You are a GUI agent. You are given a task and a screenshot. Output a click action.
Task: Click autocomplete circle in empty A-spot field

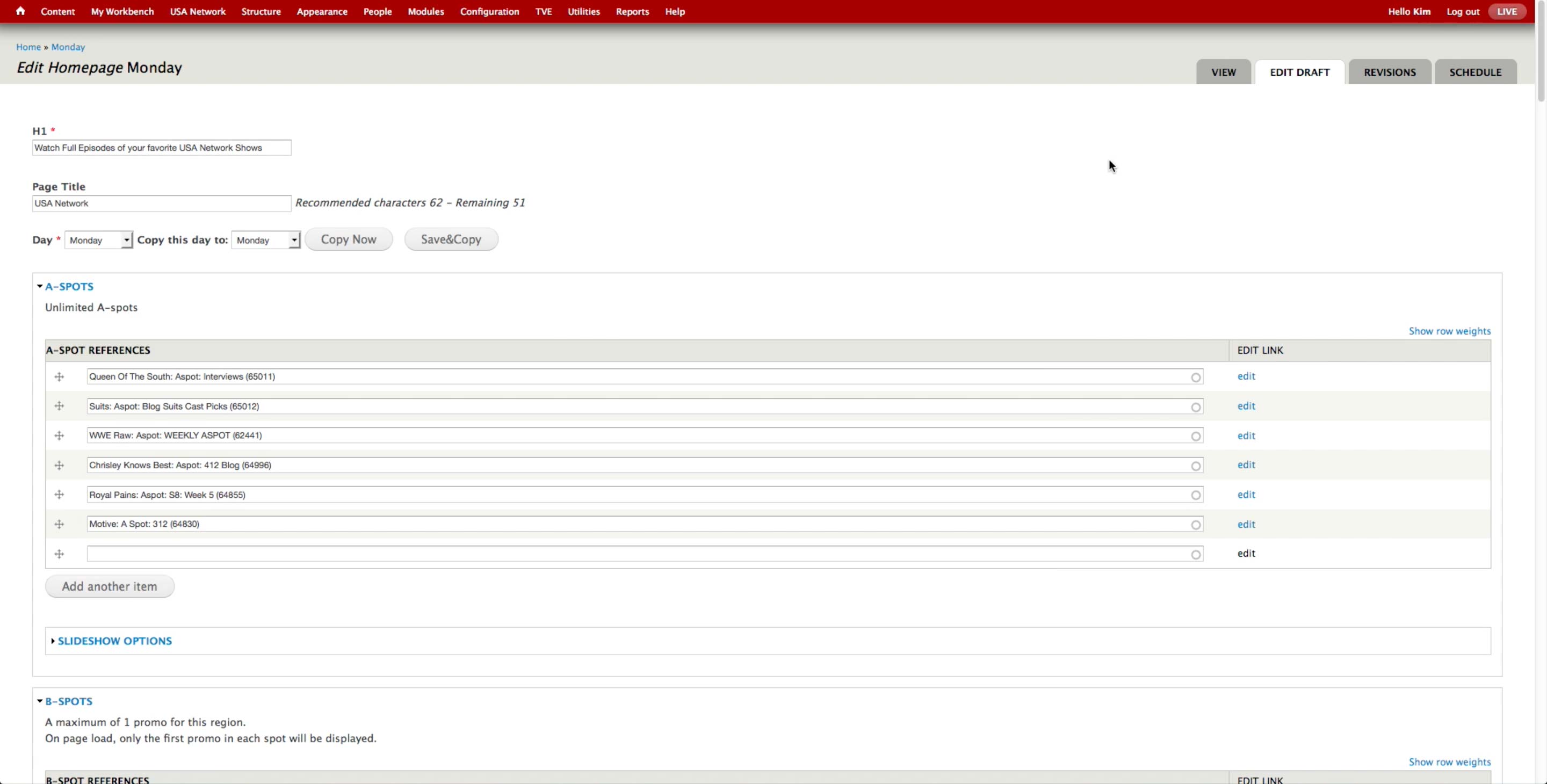(1196, 555)
